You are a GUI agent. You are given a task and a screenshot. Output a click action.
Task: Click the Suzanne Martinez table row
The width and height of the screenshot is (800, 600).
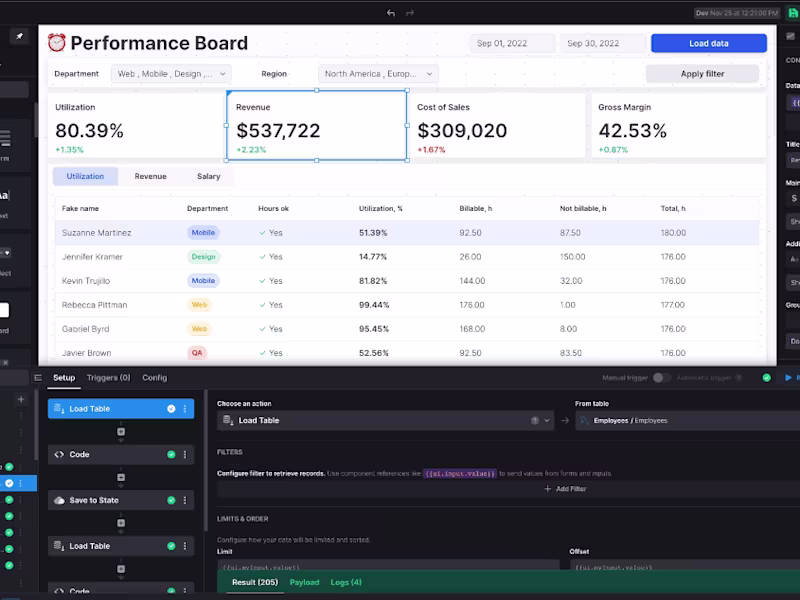[x=407, y=233]
